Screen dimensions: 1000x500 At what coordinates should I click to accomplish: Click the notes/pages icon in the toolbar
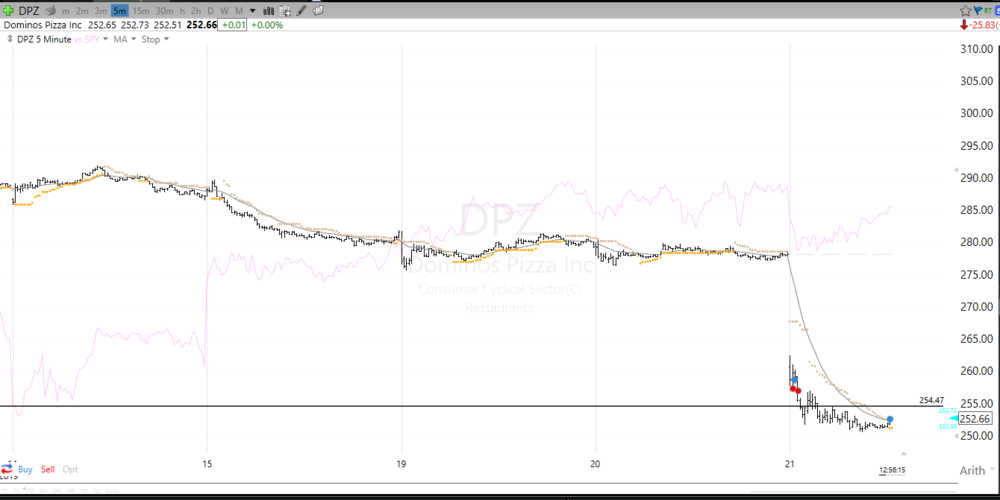318,11
